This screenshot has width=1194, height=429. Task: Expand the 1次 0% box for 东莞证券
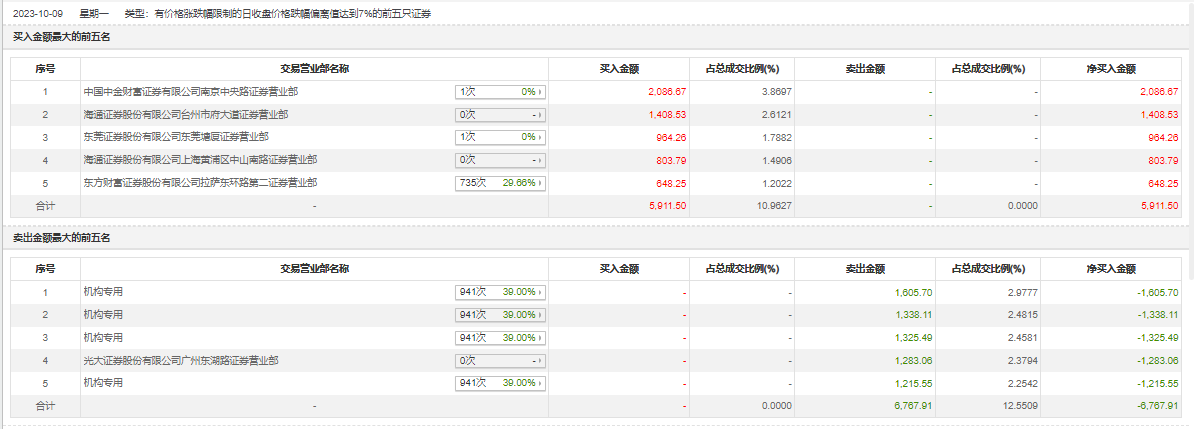(x=500, y=137)
